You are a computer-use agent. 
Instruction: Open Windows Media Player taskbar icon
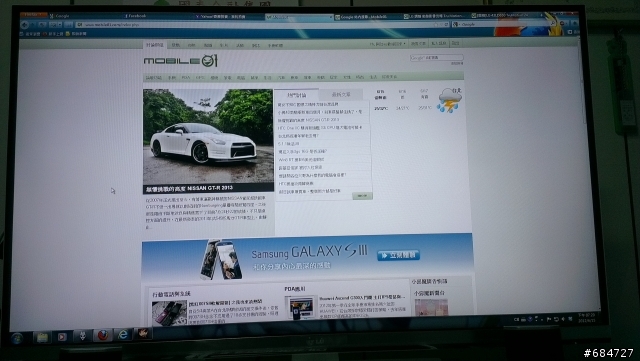pos(62,337)
